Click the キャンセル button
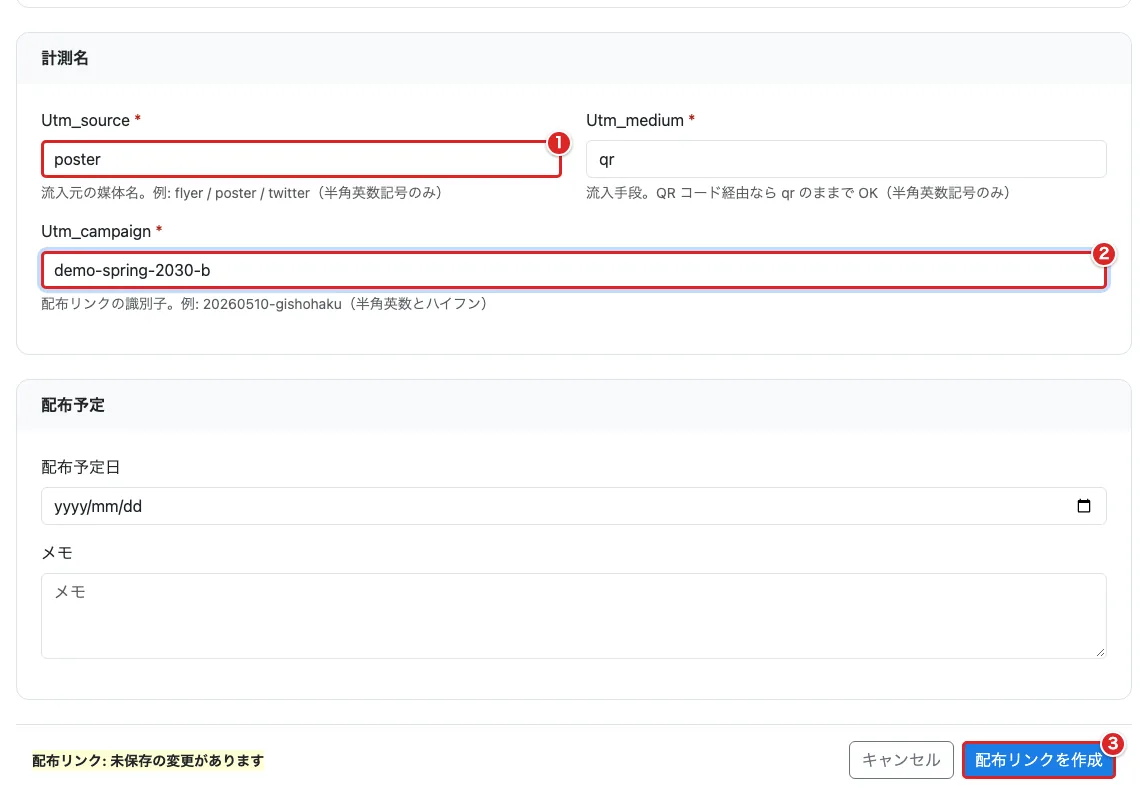Screen dimensions: 1148x803 click(901, 760)
